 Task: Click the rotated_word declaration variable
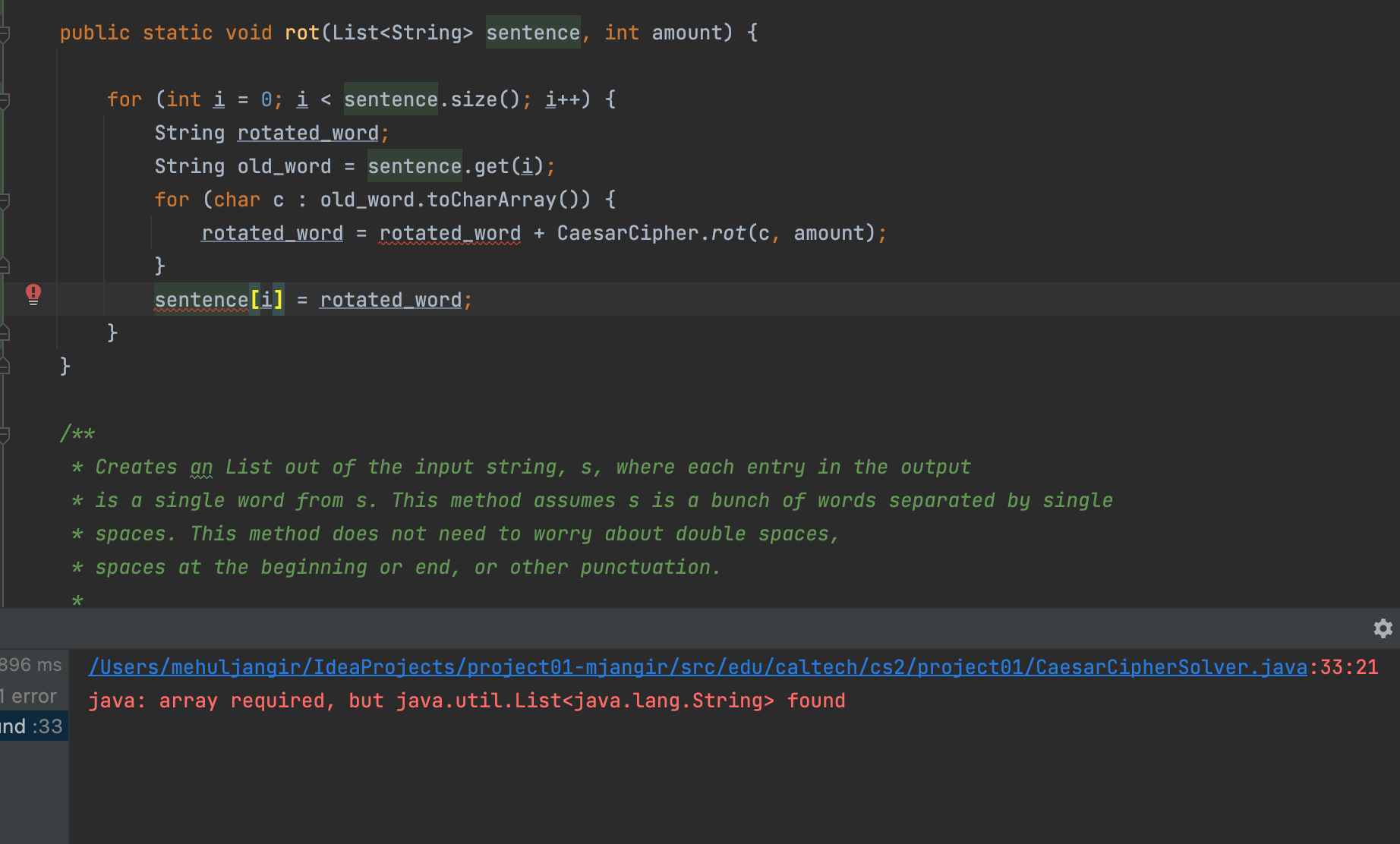[307, 133]
